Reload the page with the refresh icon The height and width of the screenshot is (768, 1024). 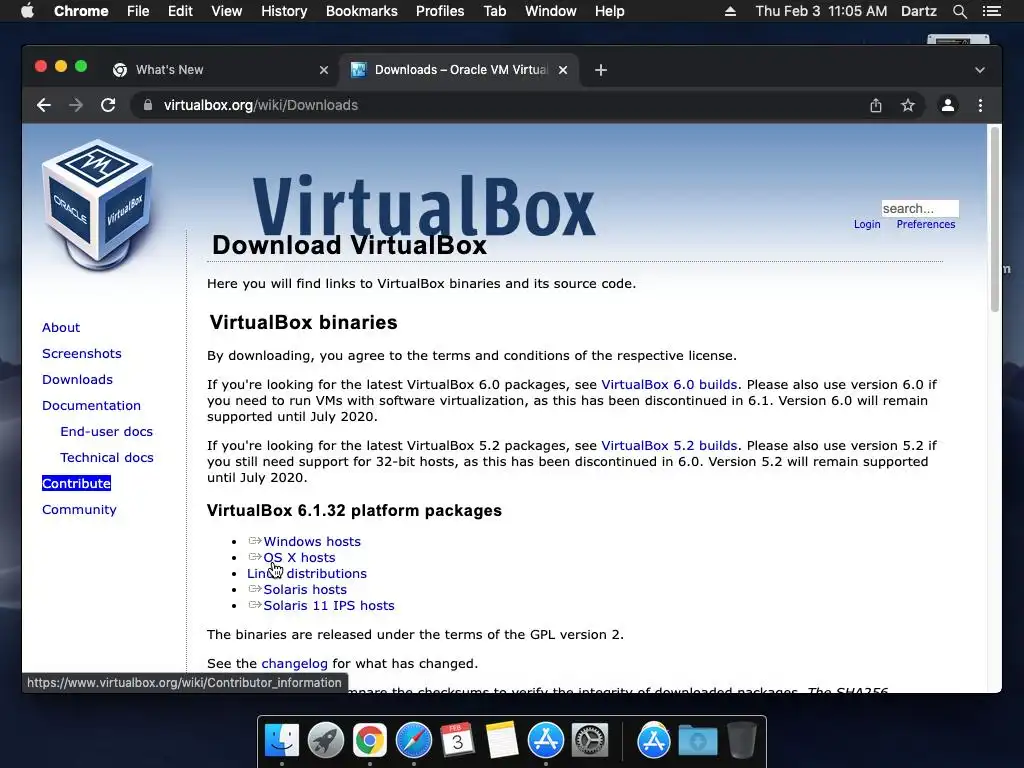point(108,105)
